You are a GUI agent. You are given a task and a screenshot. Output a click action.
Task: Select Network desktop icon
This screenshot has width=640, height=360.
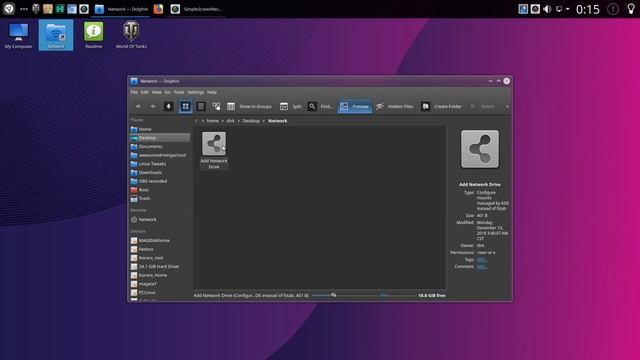coord(56,36)
